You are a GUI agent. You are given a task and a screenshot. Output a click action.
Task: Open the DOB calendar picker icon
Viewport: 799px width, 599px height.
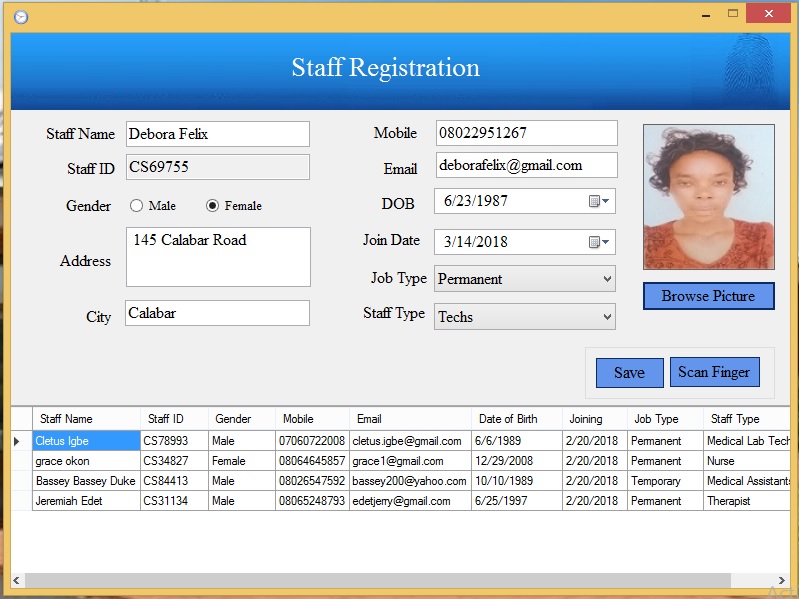pos(599,201)
